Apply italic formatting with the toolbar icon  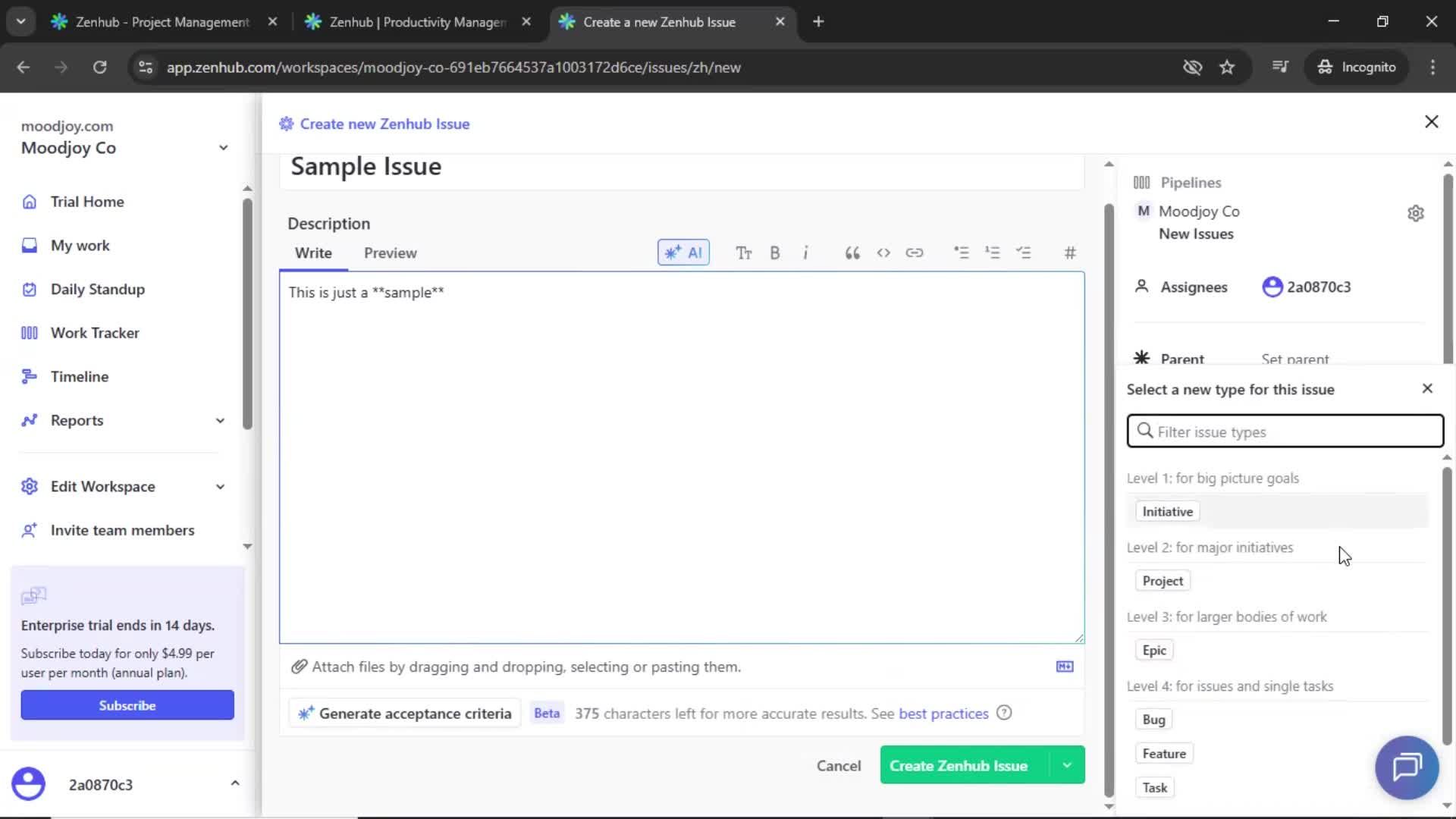[805, 252]
